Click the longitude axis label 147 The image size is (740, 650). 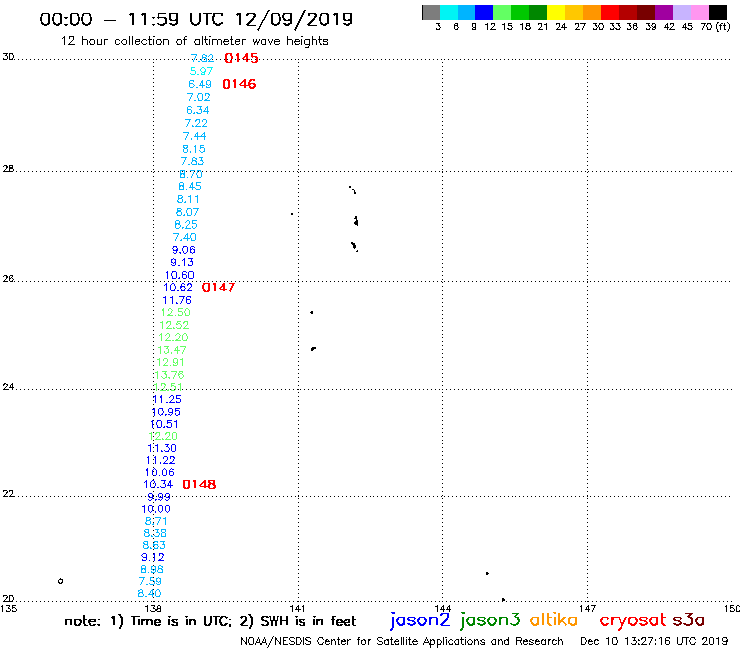588,608
